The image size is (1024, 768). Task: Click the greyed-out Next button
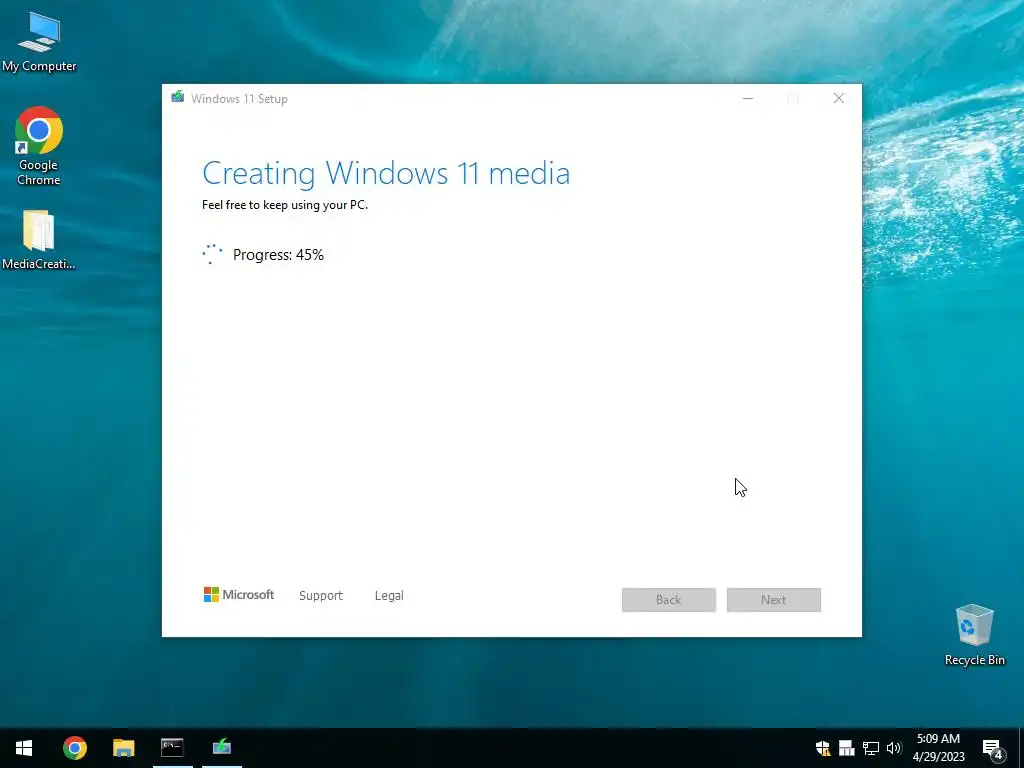774,600
